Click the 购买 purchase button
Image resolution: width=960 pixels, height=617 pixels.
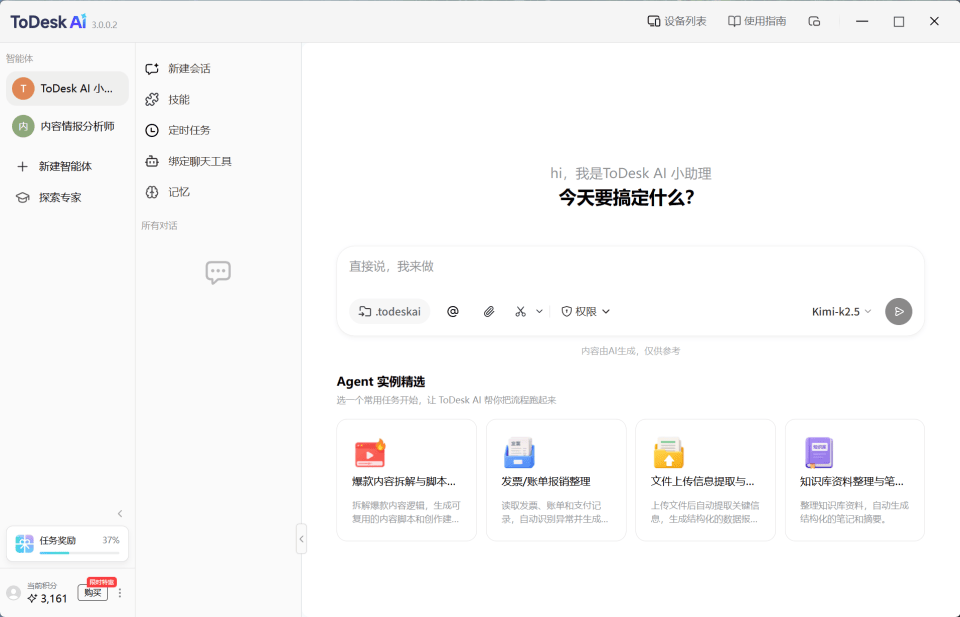[92, 593]
